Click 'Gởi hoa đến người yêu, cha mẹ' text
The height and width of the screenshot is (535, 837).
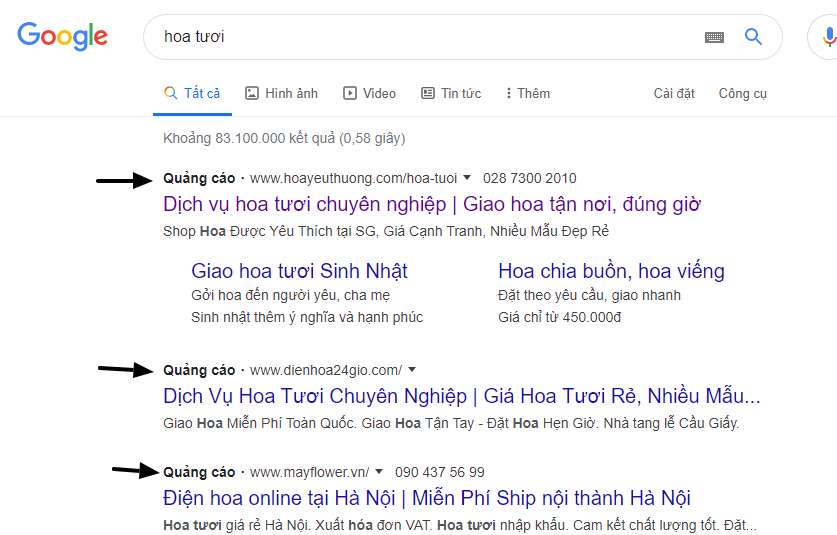[290, 295]
